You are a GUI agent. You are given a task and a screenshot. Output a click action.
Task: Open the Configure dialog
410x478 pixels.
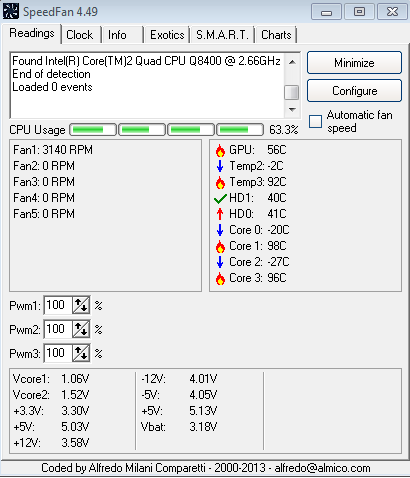point(354,91)
